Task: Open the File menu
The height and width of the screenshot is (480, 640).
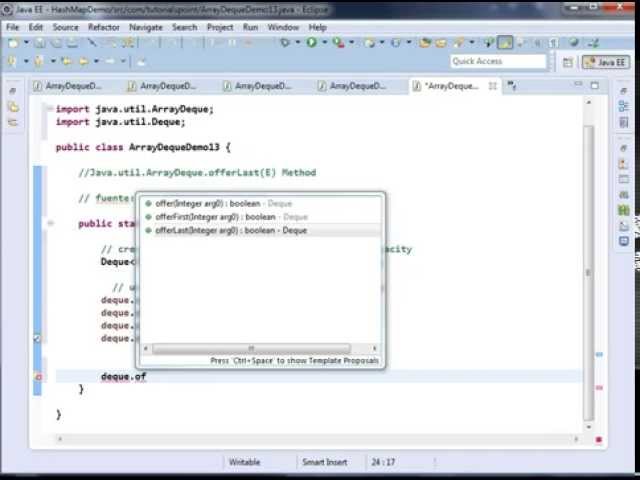Action: coord(12,27)
